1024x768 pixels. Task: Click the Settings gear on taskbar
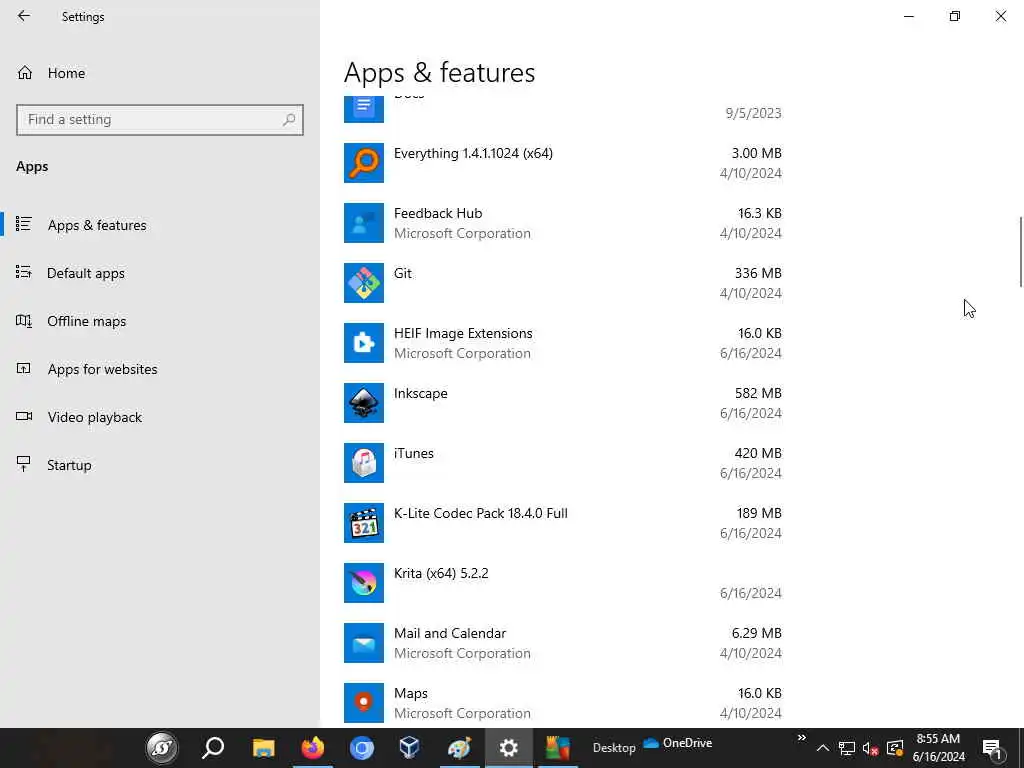pos(508,748)
